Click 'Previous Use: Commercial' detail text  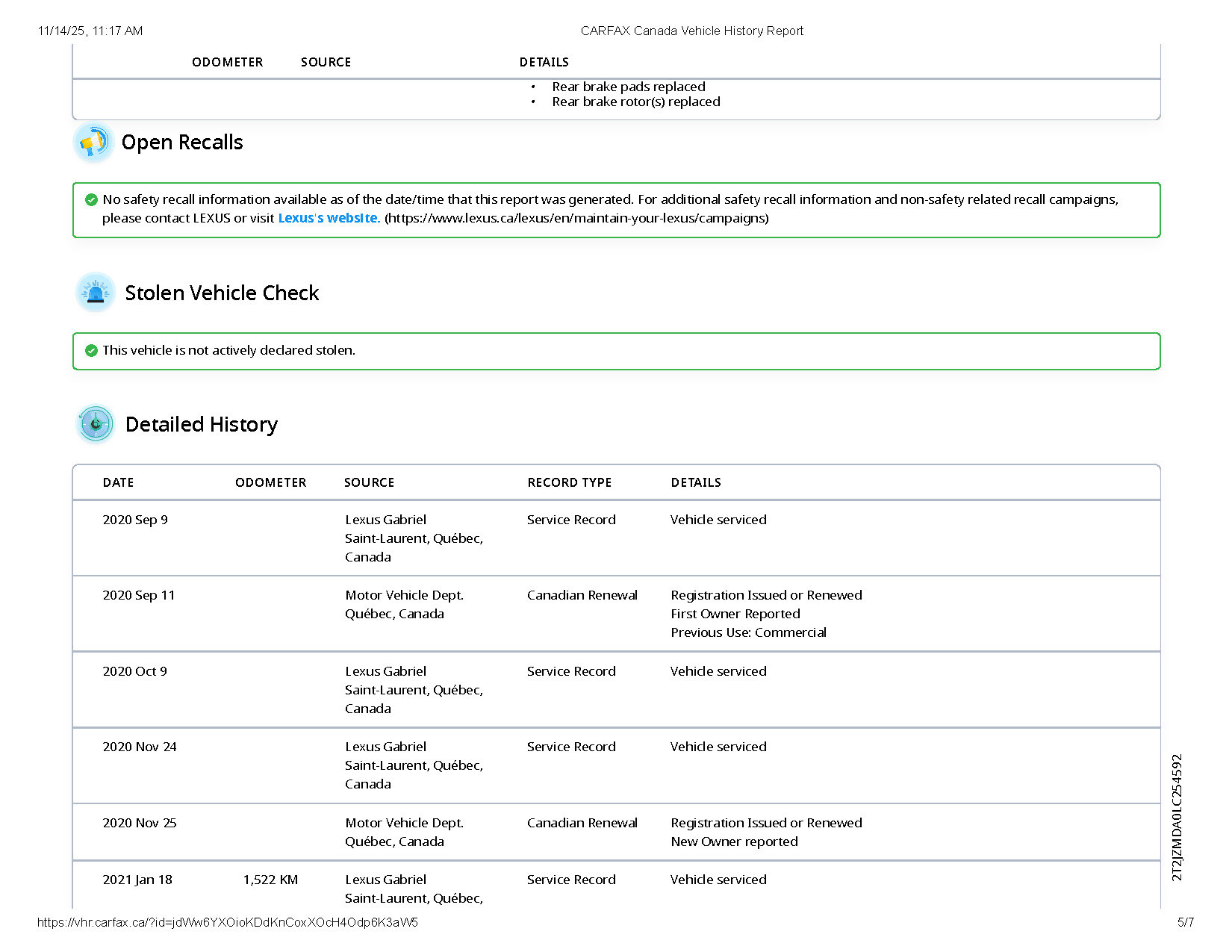tap(748, 632)
